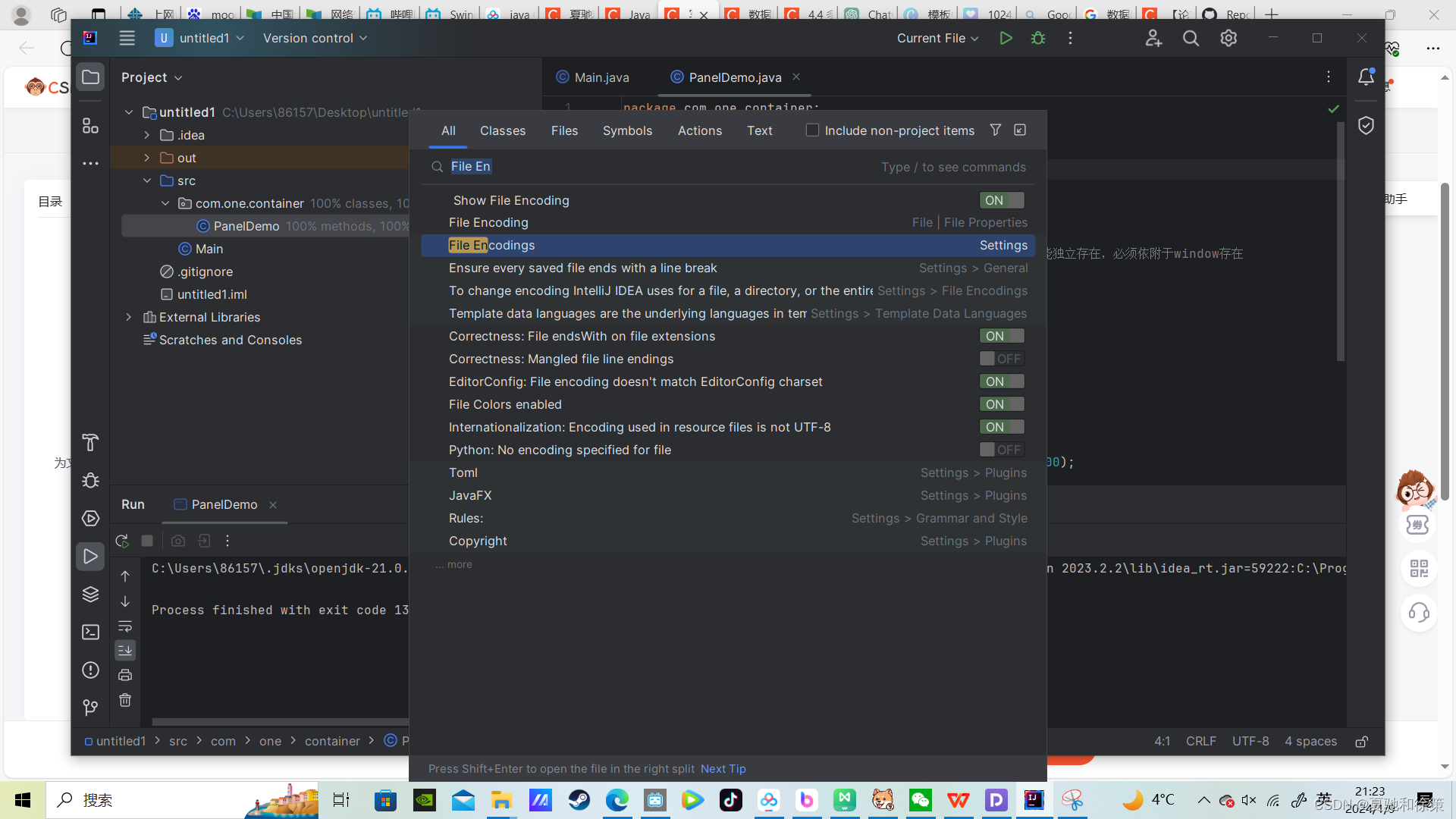The width and height of the screenshot is (1456, 819).
Task: Switch to the Text search tab
Action: click(x=760, y=130)
